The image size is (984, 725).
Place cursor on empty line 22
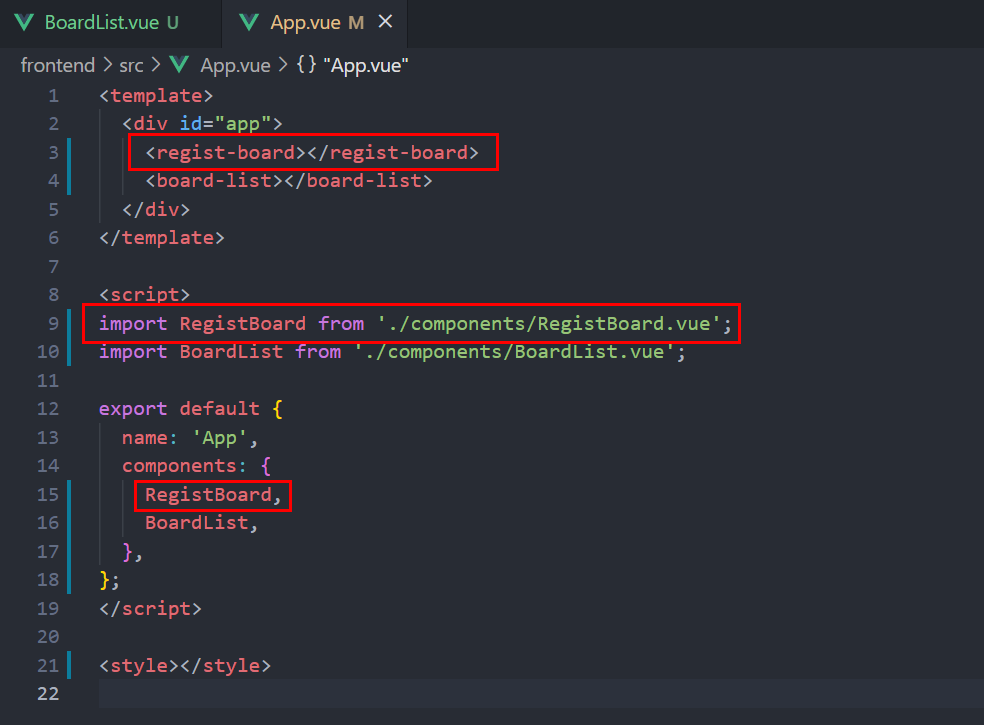[540, 694]
